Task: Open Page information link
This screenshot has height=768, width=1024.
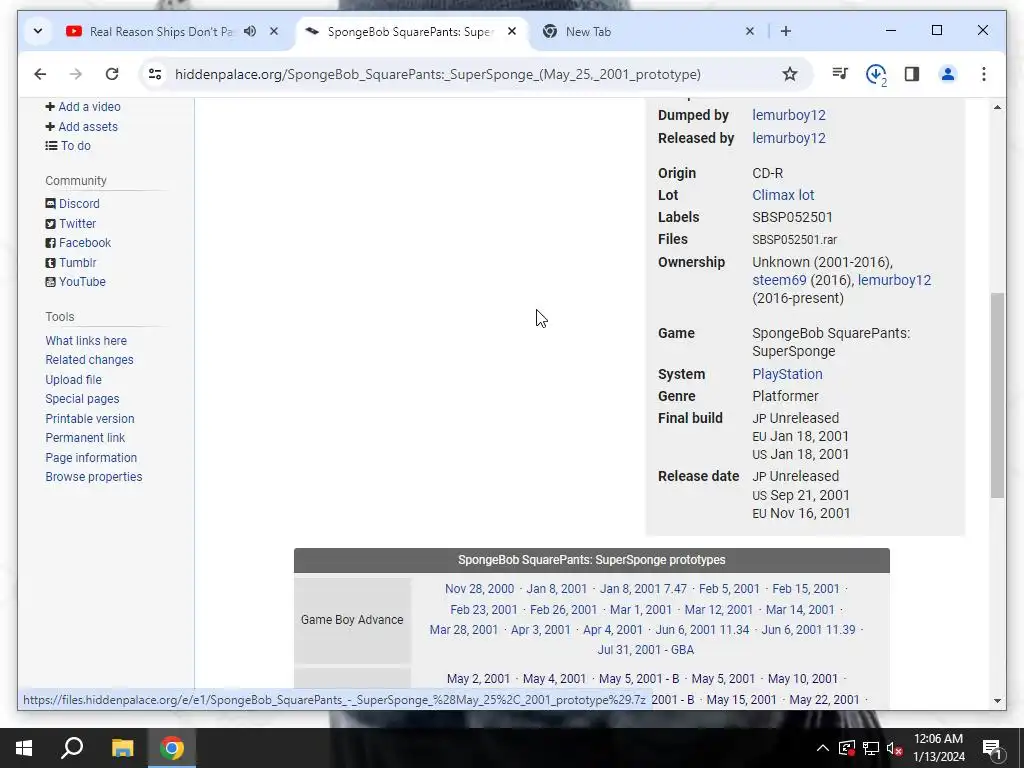Action: [91, 458]
